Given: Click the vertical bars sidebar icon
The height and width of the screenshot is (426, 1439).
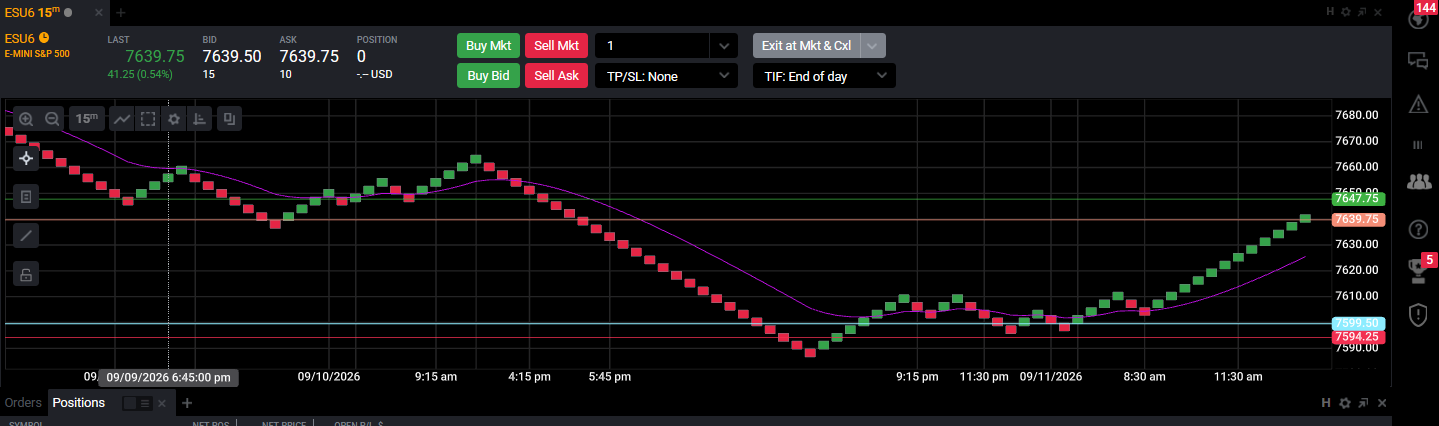Looking at the screenshot, I should [x=1417, y=145].
